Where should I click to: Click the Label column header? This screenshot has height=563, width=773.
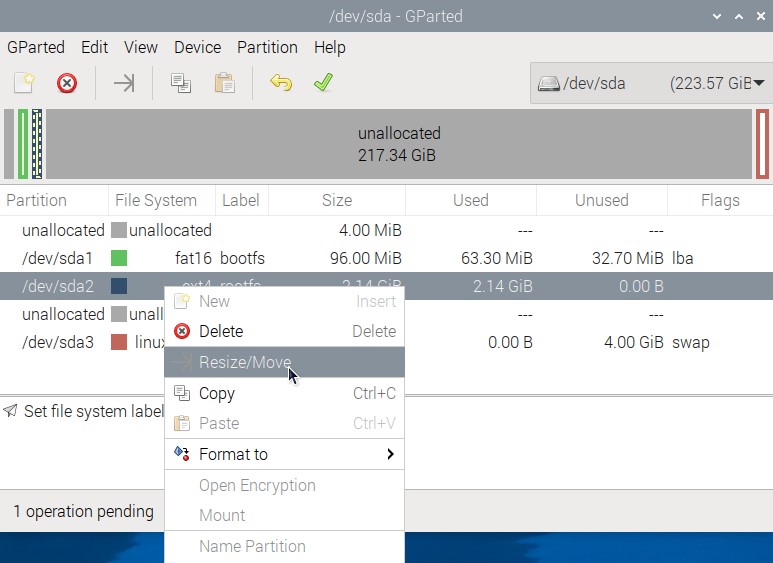tap(242, 201)
